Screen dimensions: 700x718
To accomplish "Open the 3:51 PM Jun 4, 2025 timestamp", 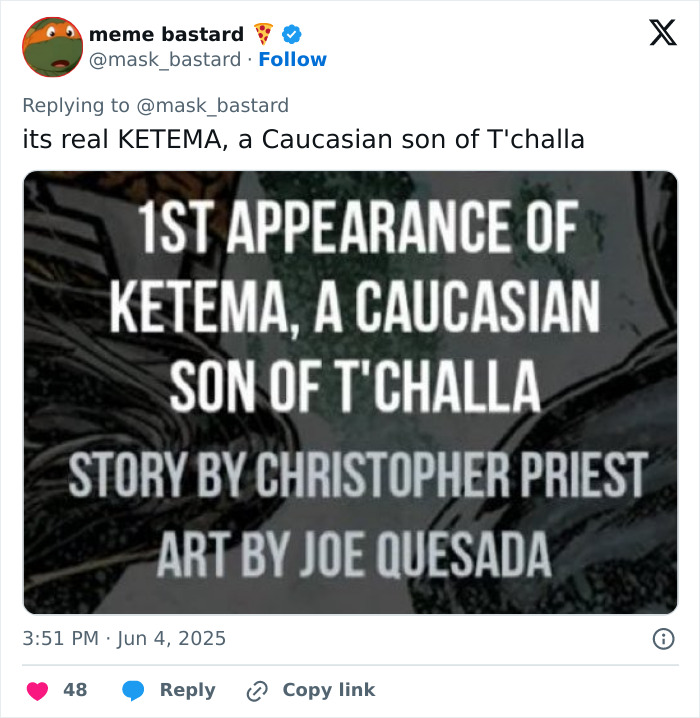I will coord(124,638).
